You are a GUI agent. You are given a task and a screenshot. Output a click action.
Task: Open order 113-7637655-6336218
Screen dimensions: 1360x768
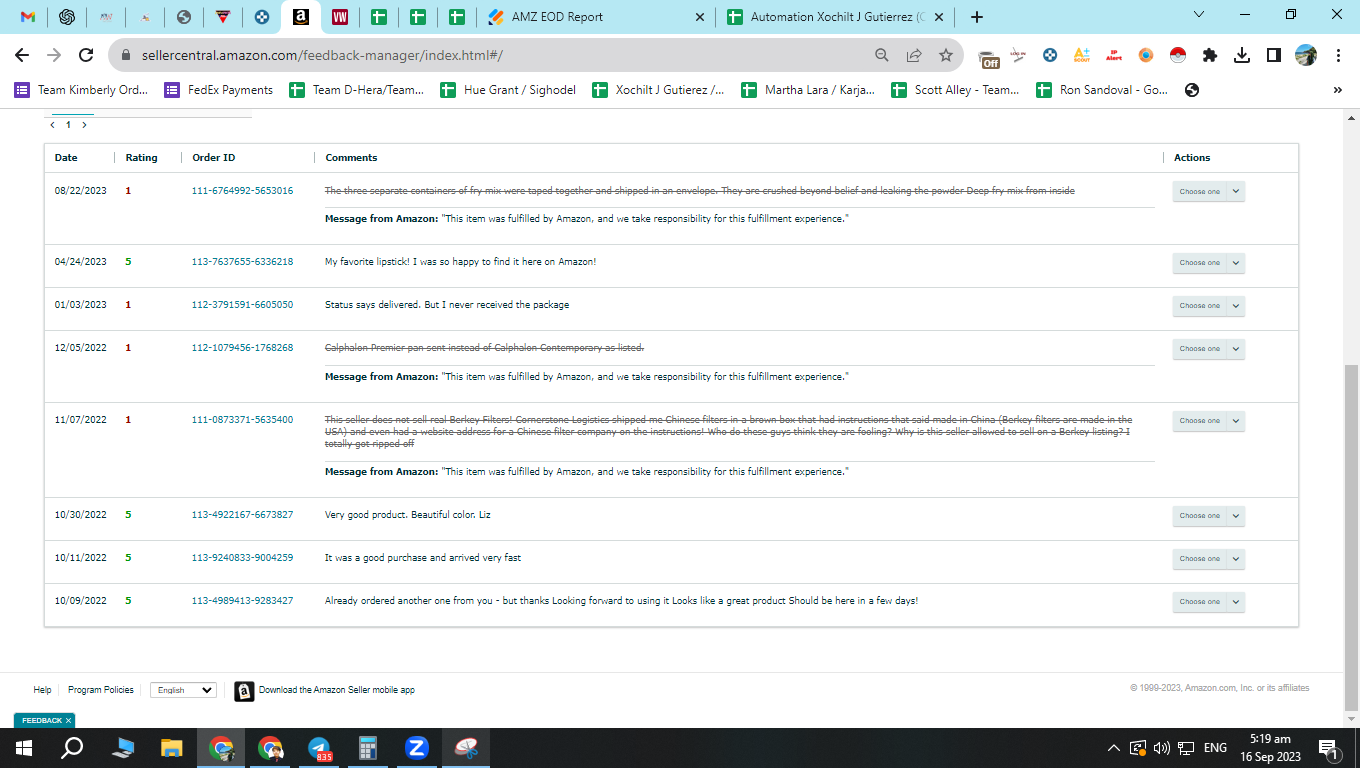[242, 262]
